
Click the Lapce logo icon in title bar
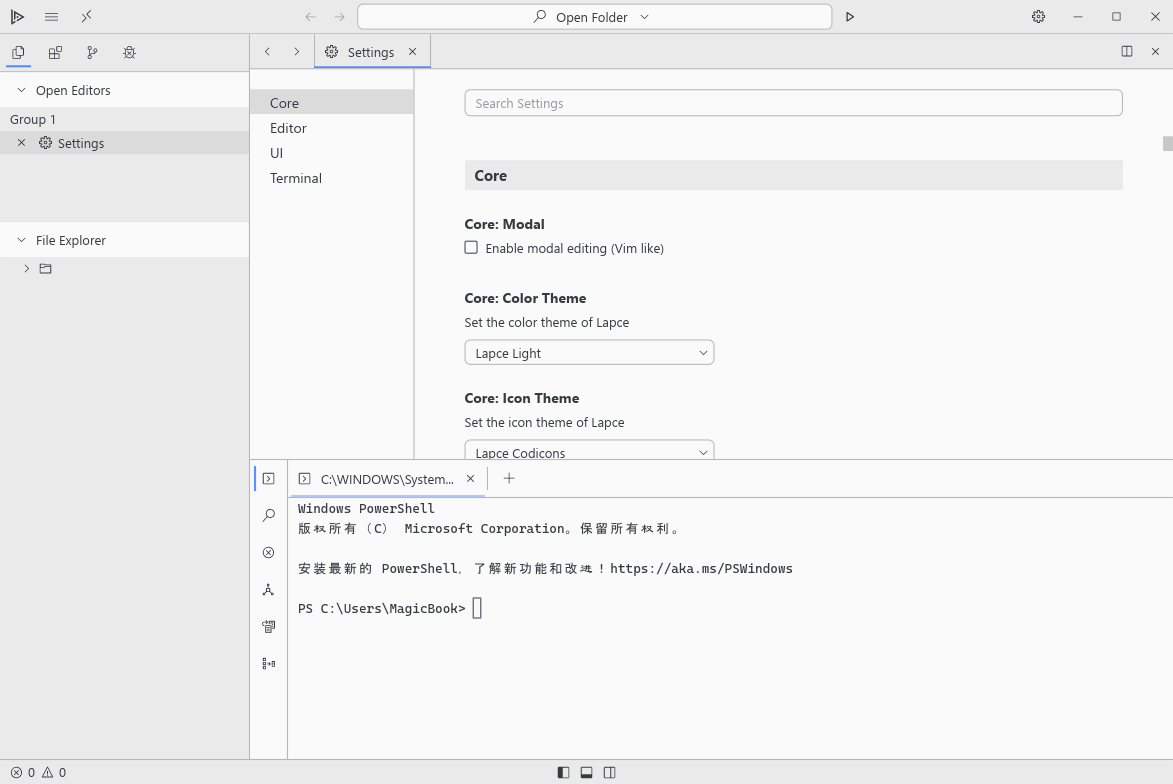point(17,16)
